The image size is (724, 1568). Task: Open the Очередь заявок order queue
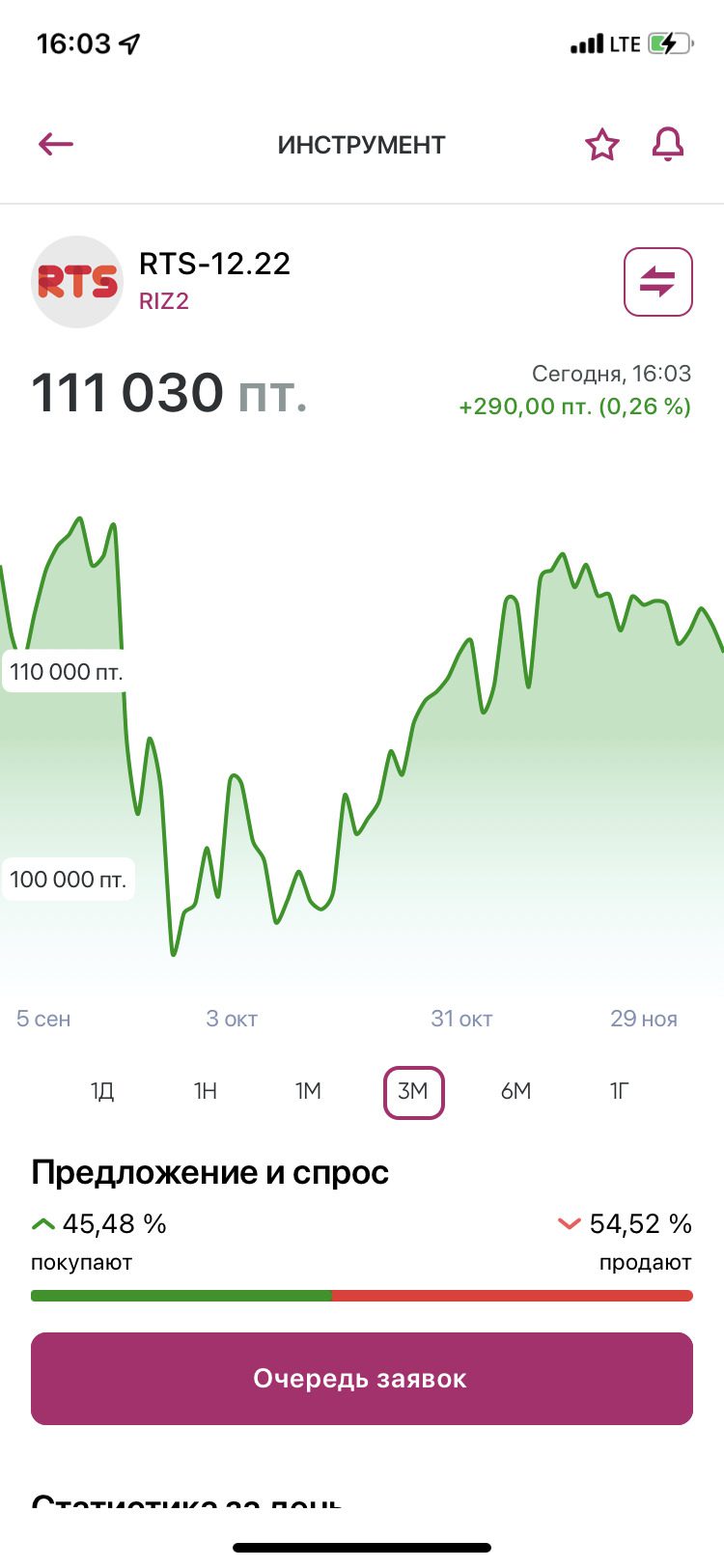pos(362,1379)
